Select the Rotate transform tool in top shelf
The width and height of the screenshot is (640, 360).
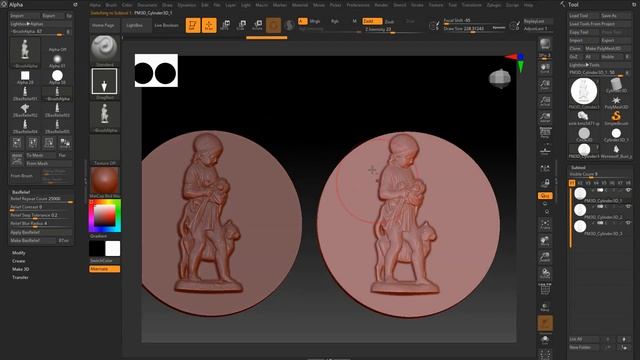click(257, 25)
